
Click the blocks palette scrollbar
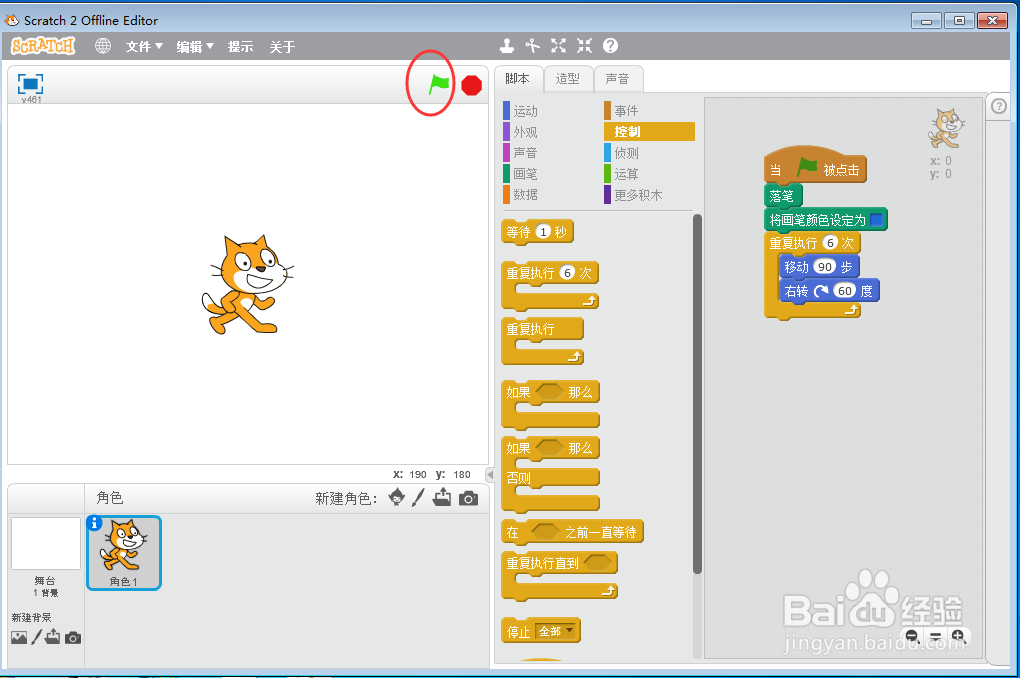(697, 394)
